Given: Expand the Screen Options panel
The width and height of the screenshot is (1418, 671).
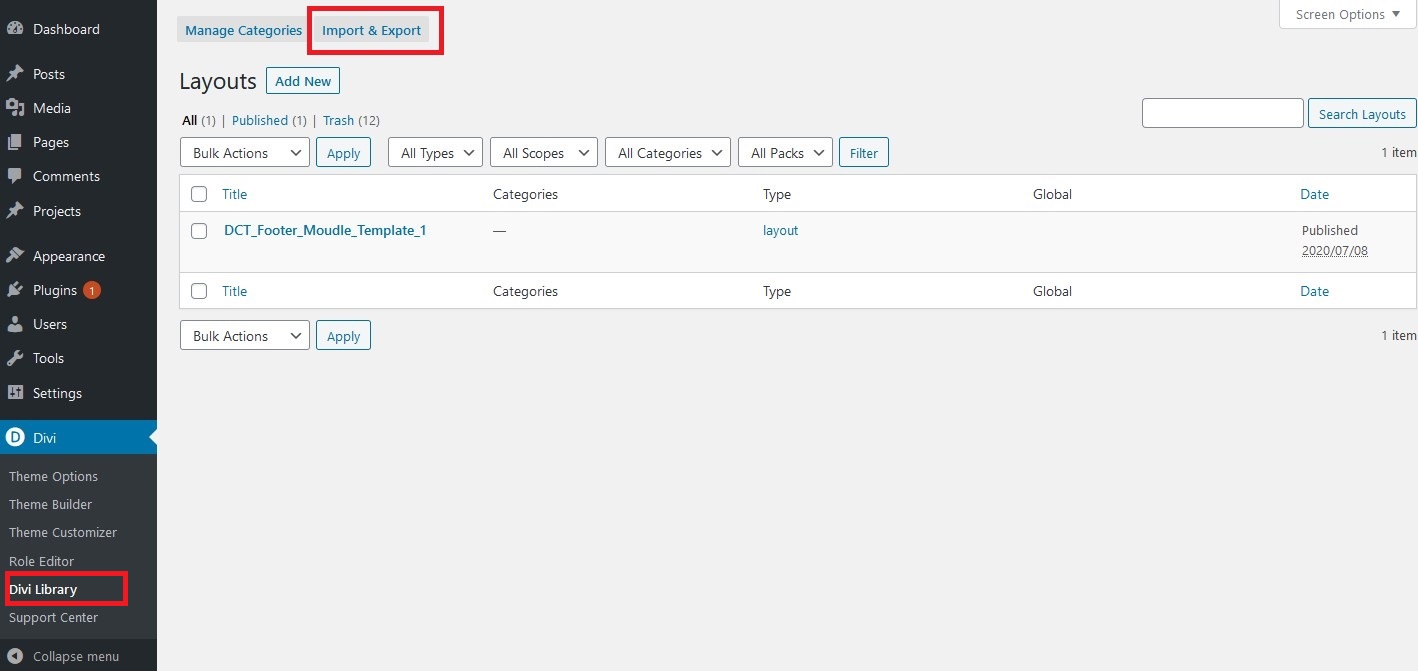Looking at the screenshot, I should click(x=1348, y=14).
